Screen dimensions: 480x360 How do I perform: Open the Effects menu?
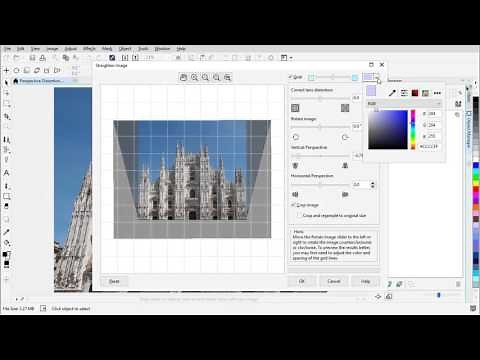tap(89, 49)
